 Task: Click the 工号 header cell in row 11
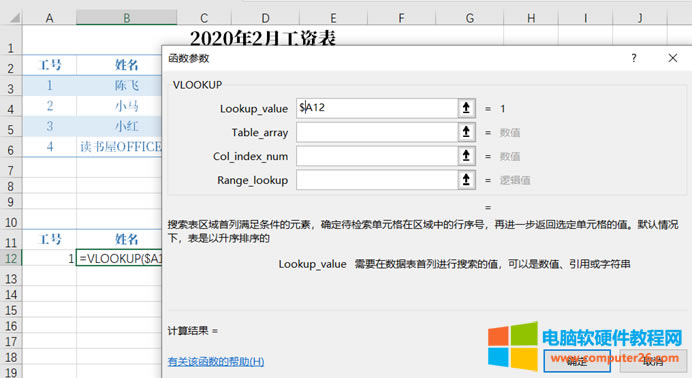pos(49,240)
